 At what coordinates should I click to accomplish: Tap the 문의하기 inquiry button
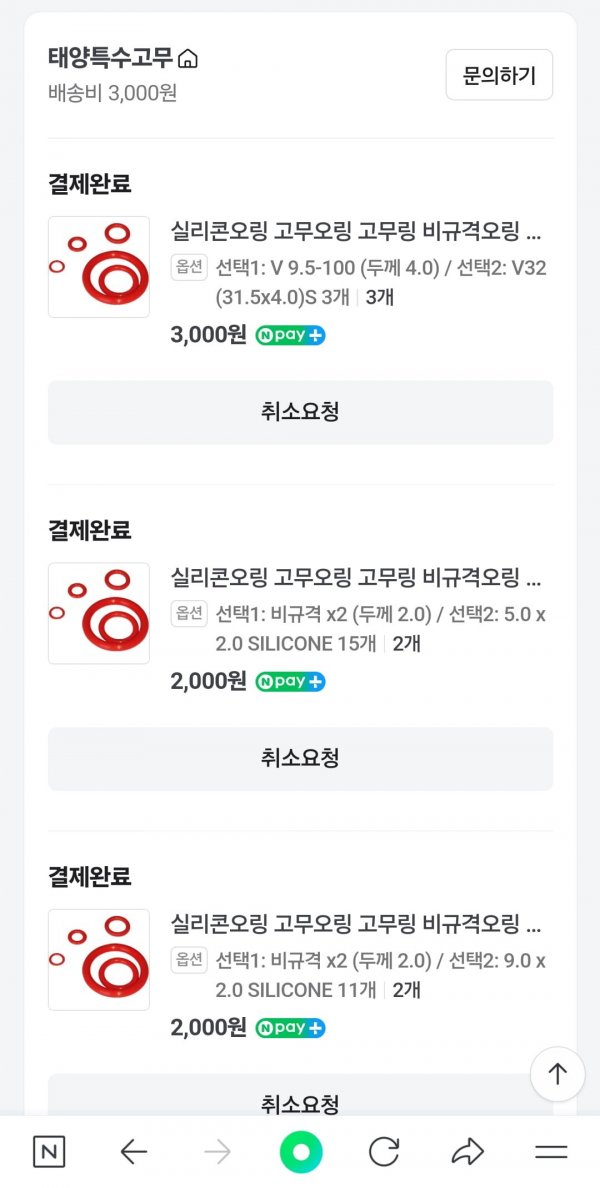click(x=499, y=75)
